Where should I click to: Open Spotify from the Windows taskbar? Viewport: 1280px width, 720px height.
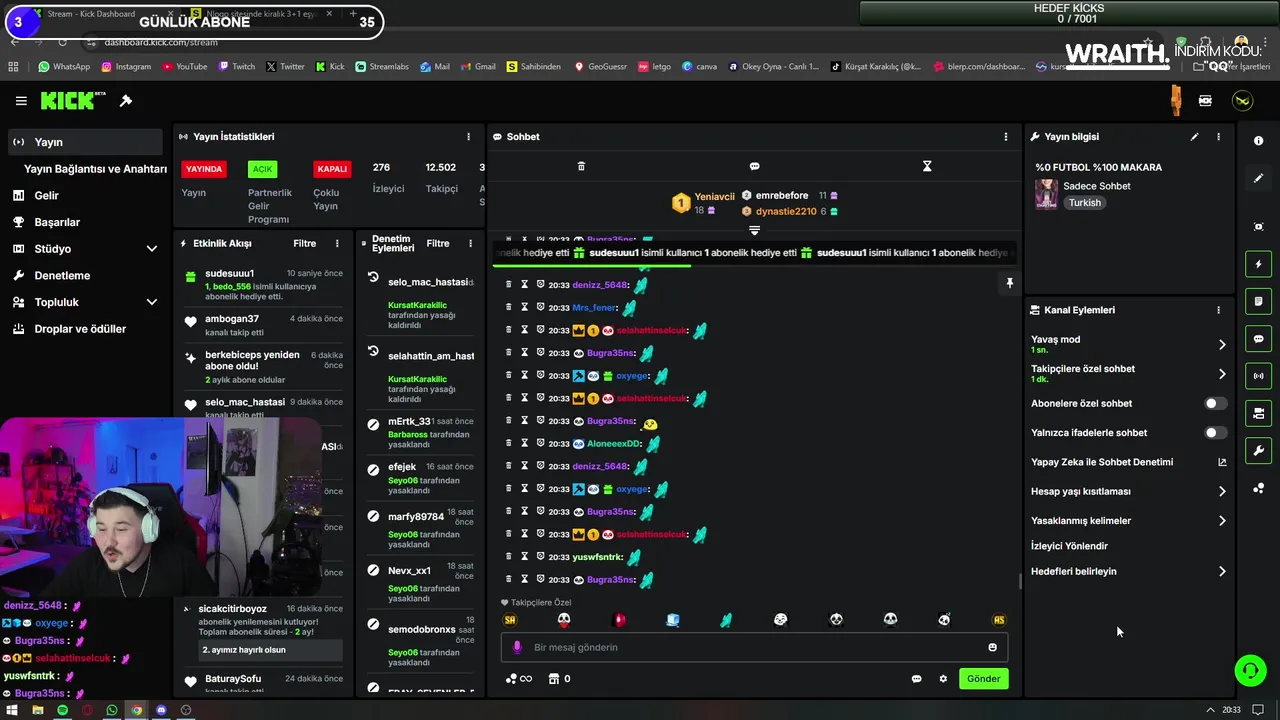click(x=62, y=710)
